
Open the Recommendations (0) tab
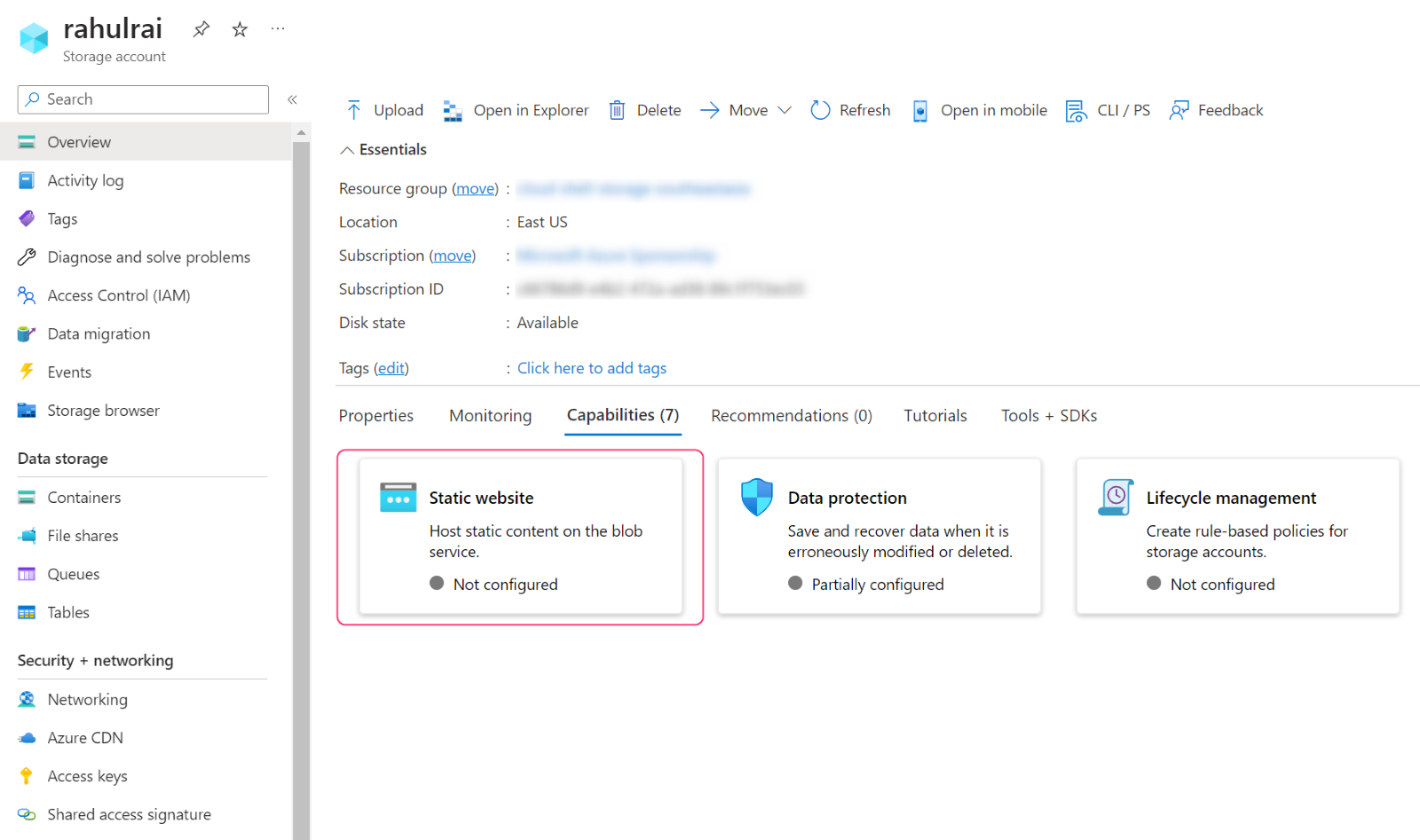click(792, 416)
